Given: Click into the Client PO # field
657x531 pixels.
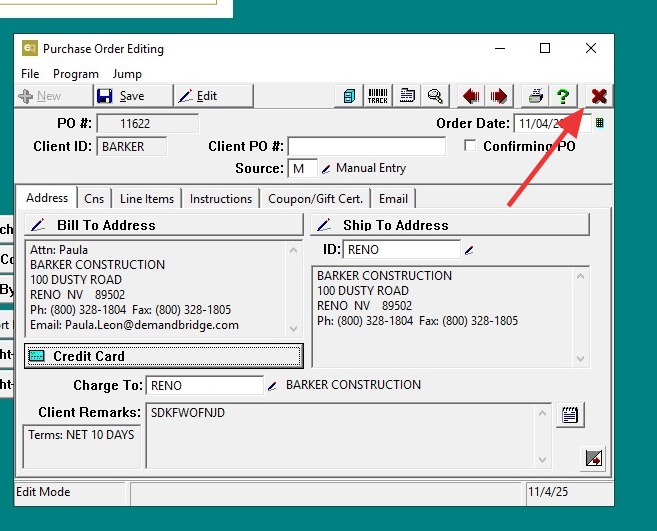Looking at the screenshot, I should [x=367, y=147].
